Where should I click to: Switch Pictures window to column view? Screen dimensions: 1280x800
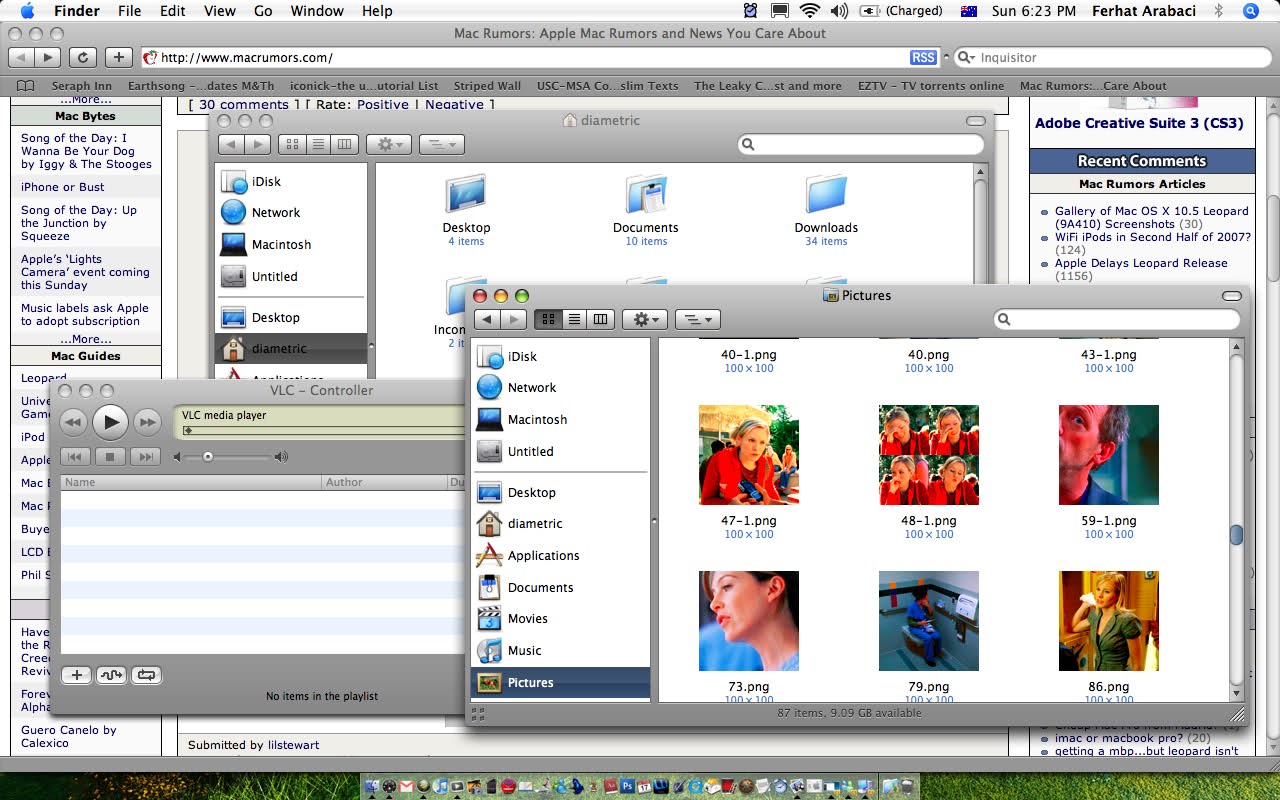click(x=600, y=319)
